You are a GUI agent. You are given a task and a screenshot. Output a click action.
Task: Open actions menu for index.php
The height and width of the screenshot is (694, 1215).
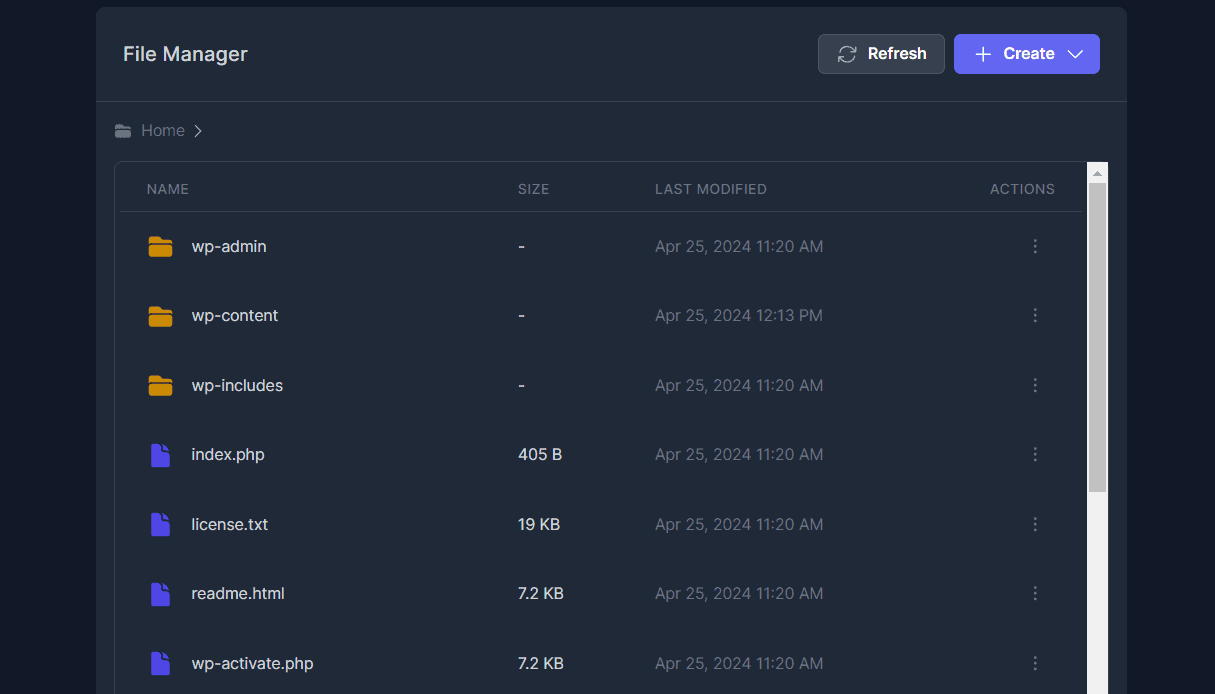point(1035,455)
